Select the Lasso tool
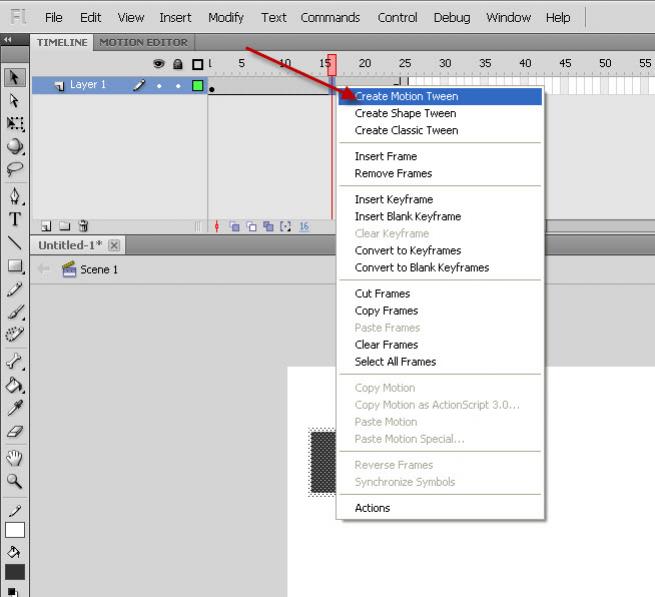655x597 pixels. click(15, 169)
